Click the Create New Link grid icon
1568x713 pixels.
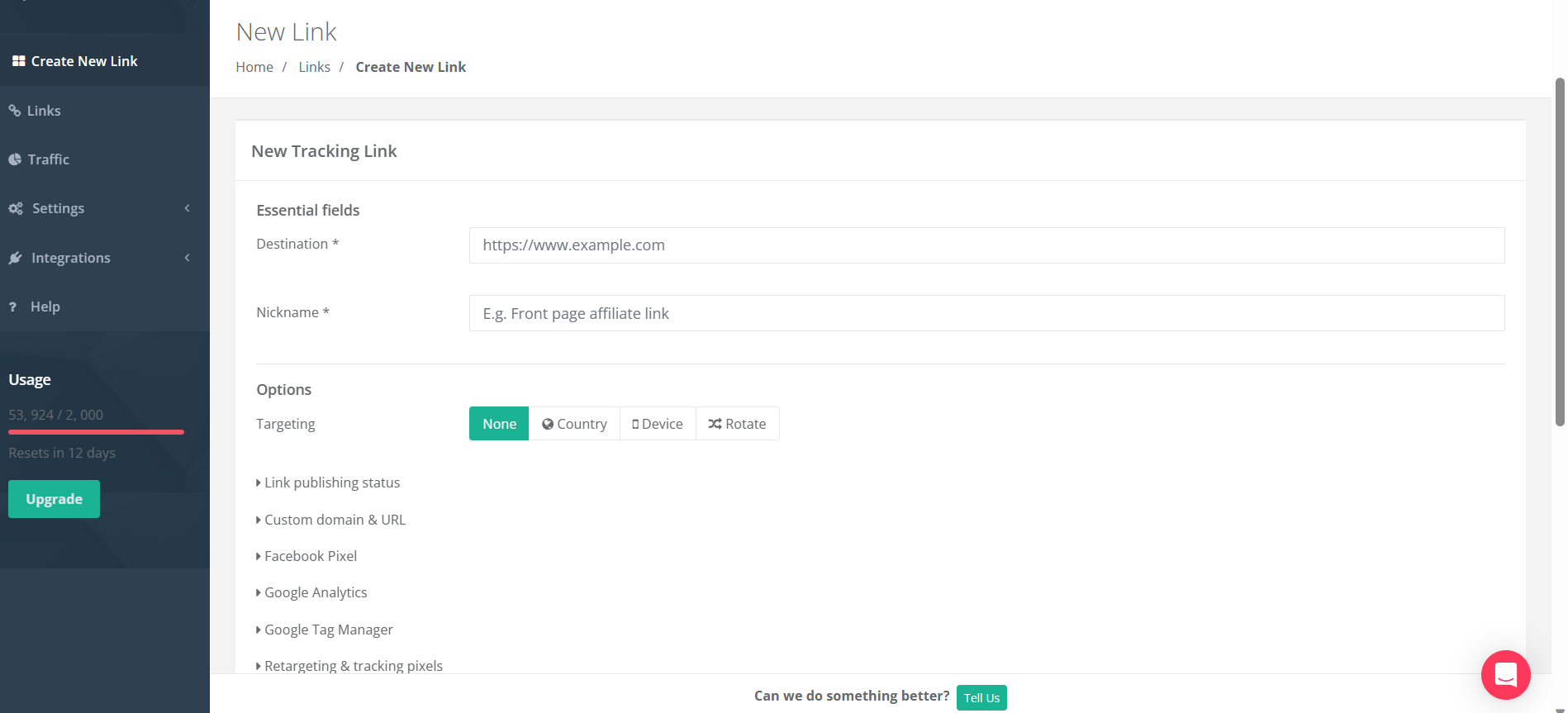tap(18, 61)
